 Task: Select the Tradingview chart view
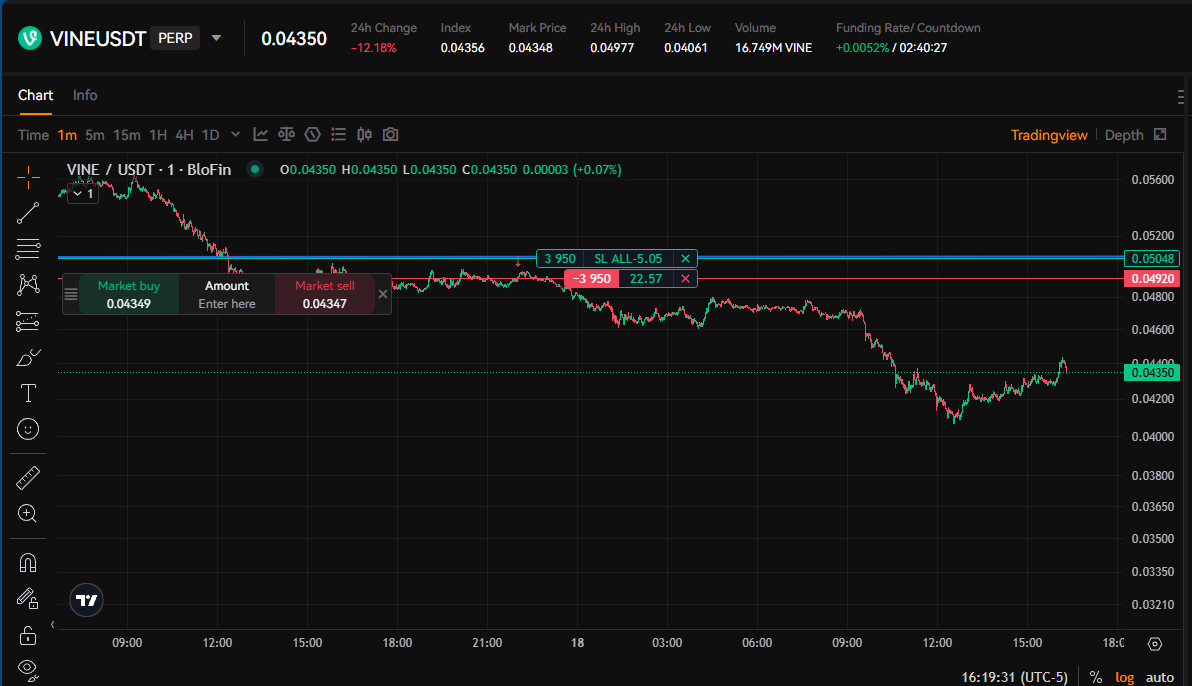point(1049,135)
